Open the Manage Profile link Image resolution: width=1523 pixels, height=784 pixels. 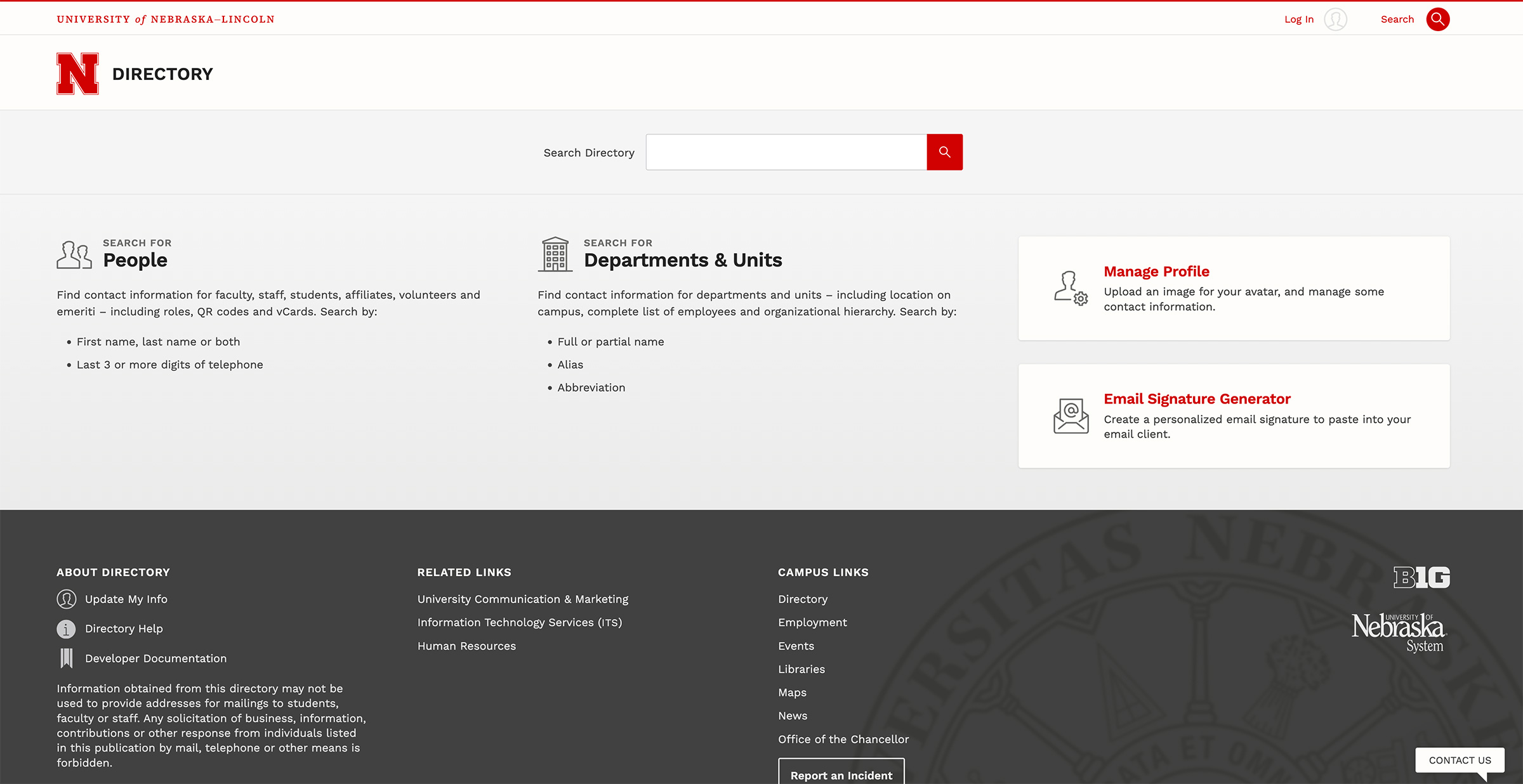[x=1156, y=271]
